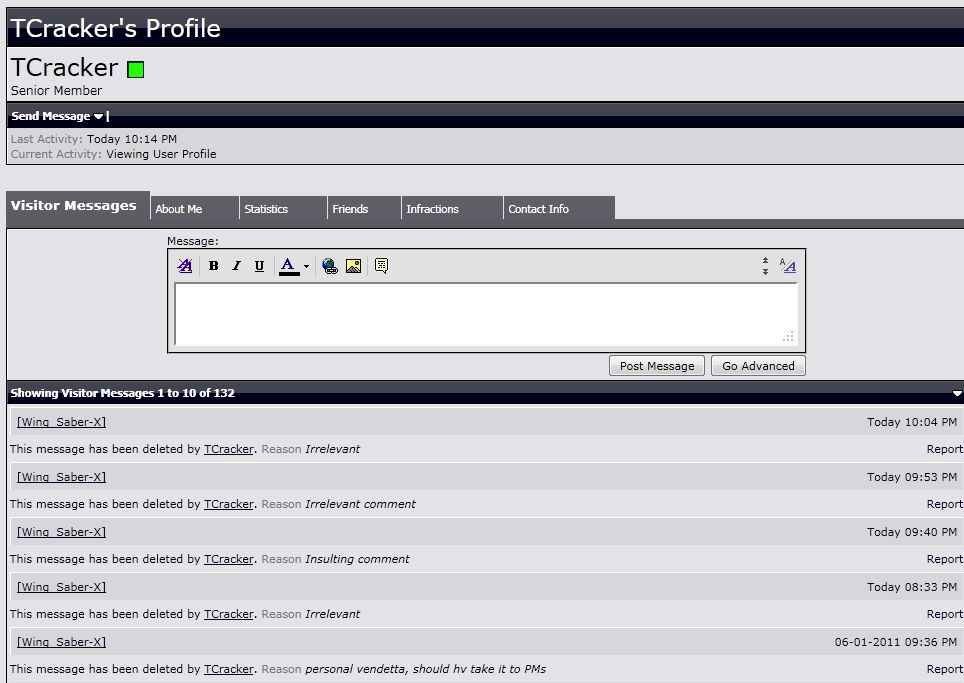Click the 'Today 10:04 PM' timestamp
964x683 pixels.
point(912,422)
